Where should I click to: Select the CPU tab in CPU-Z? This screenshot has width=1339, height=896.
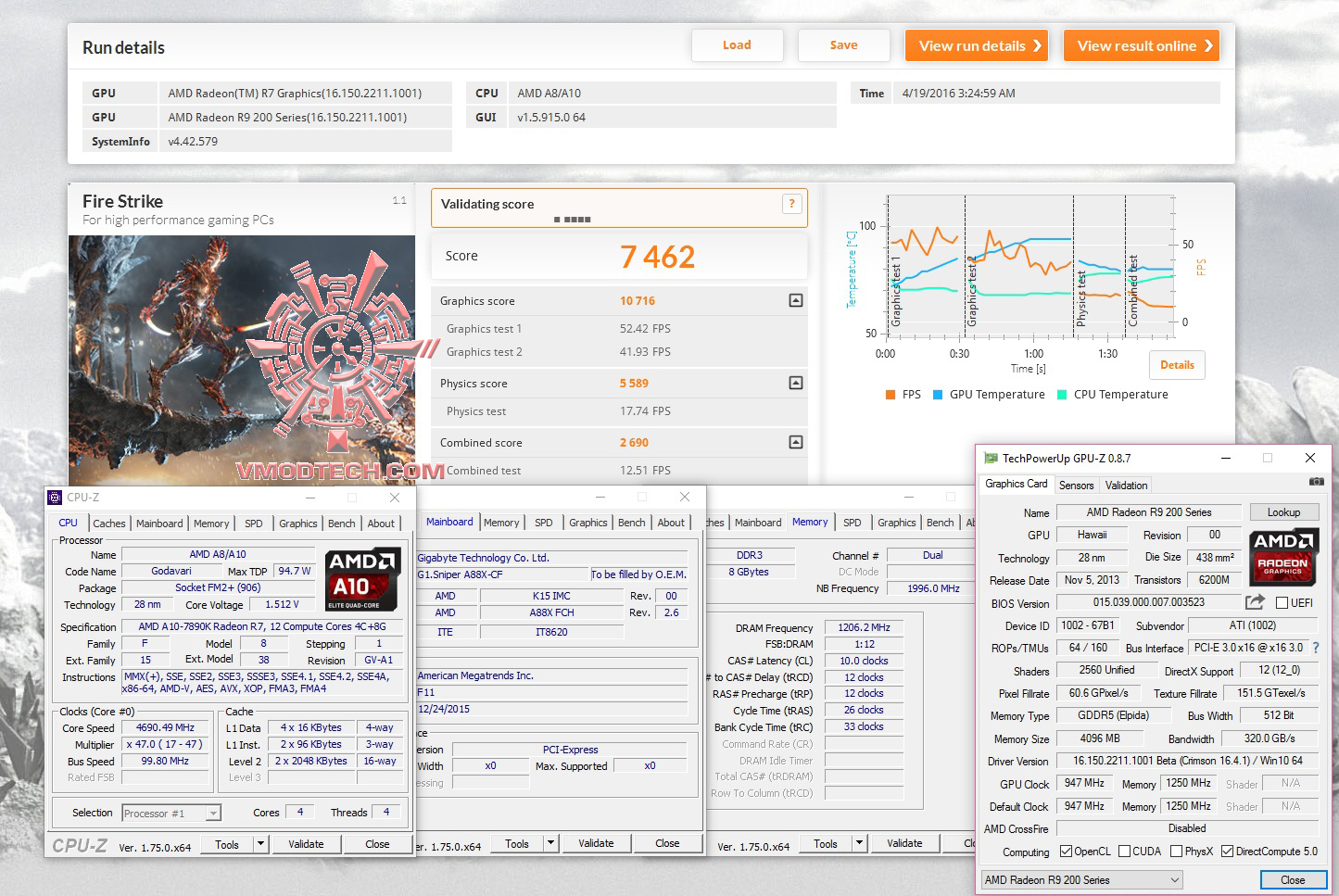click(69, 523)
